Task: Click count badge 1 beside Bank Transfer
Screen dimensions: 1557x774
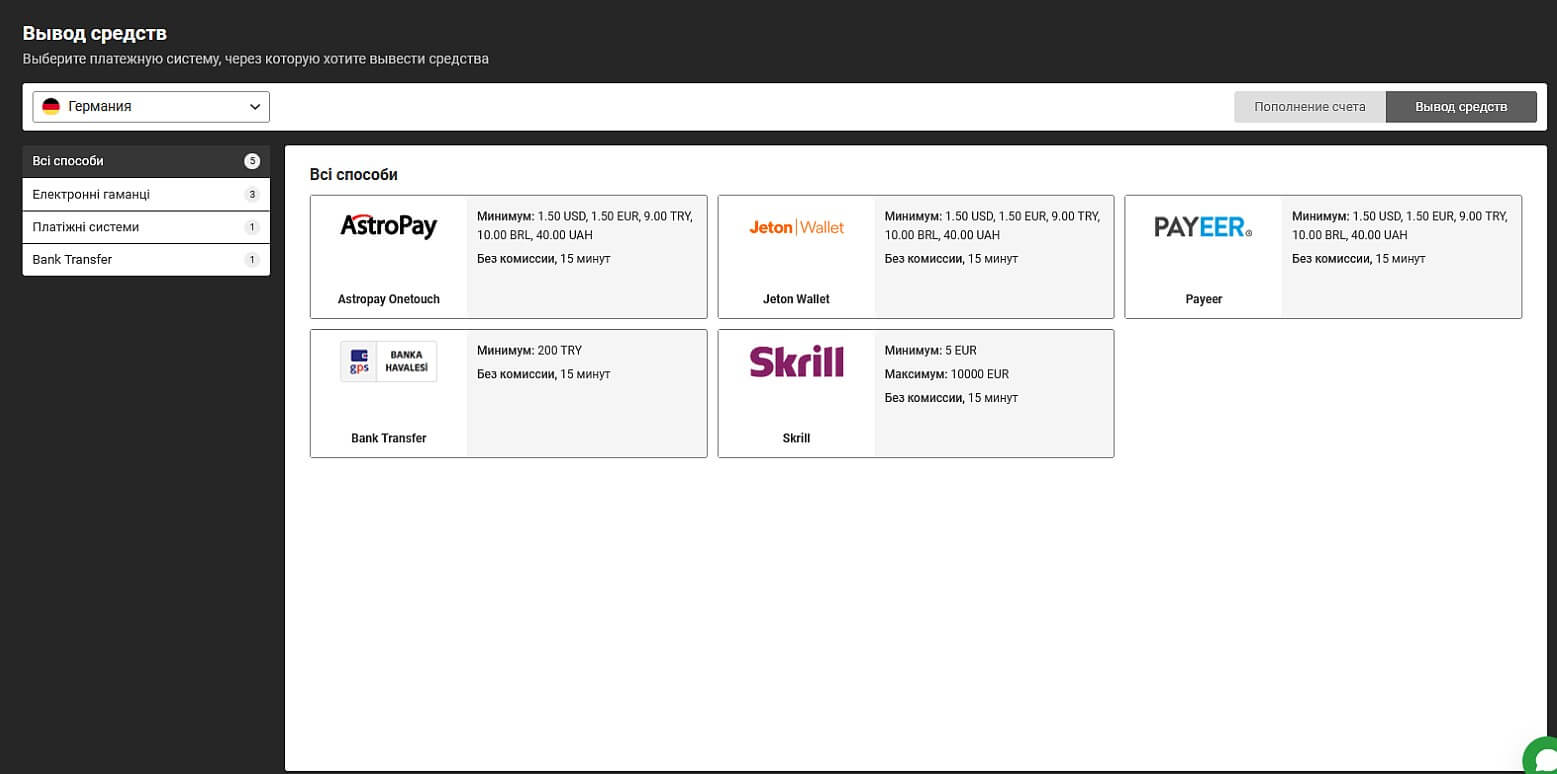Action: tap(252, 260)
